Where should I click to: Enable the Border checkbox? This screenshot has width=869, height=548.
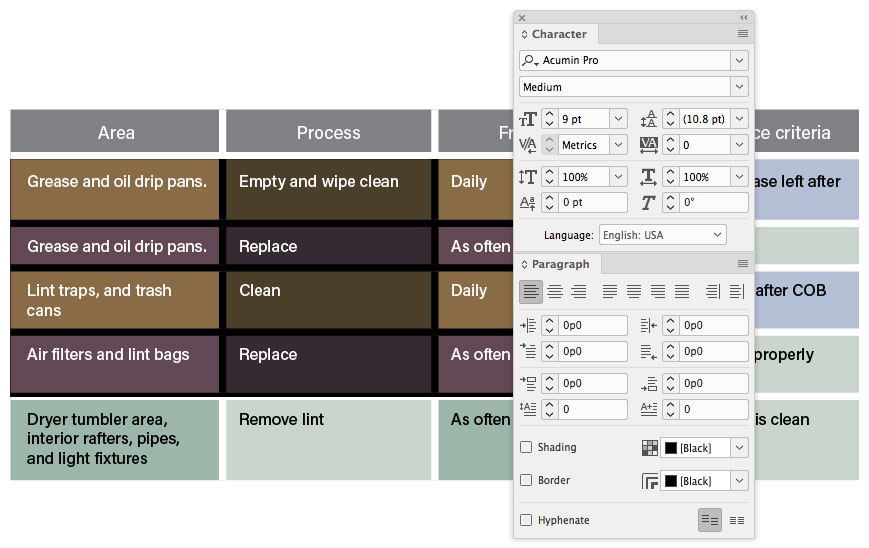pyautogui.click(x=526, y=480)
